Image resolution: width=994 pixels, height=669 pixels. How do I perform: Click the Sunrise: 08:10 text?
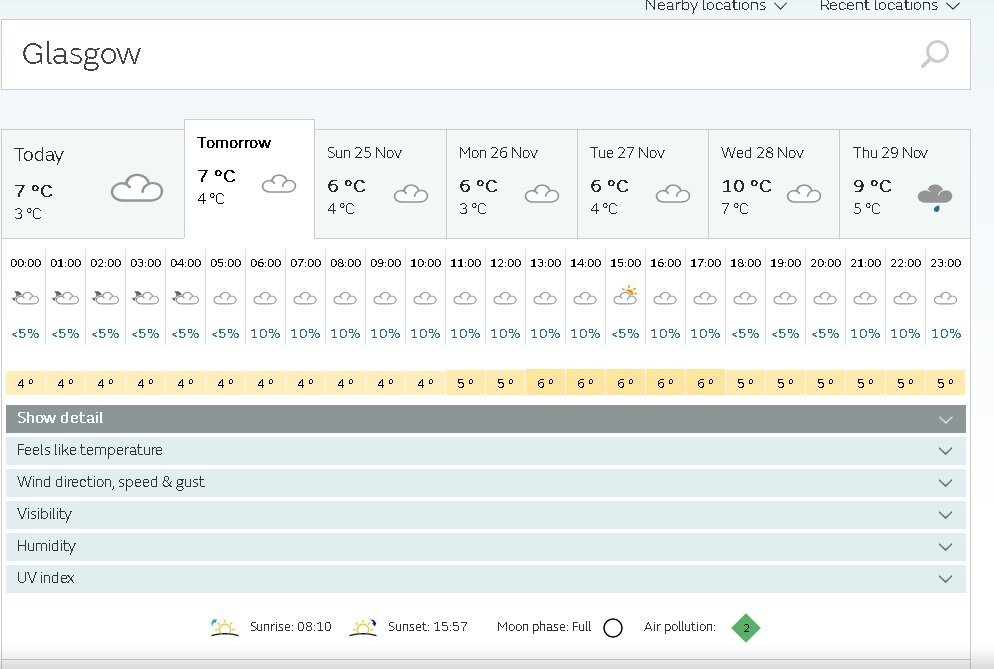click(290, 627)
